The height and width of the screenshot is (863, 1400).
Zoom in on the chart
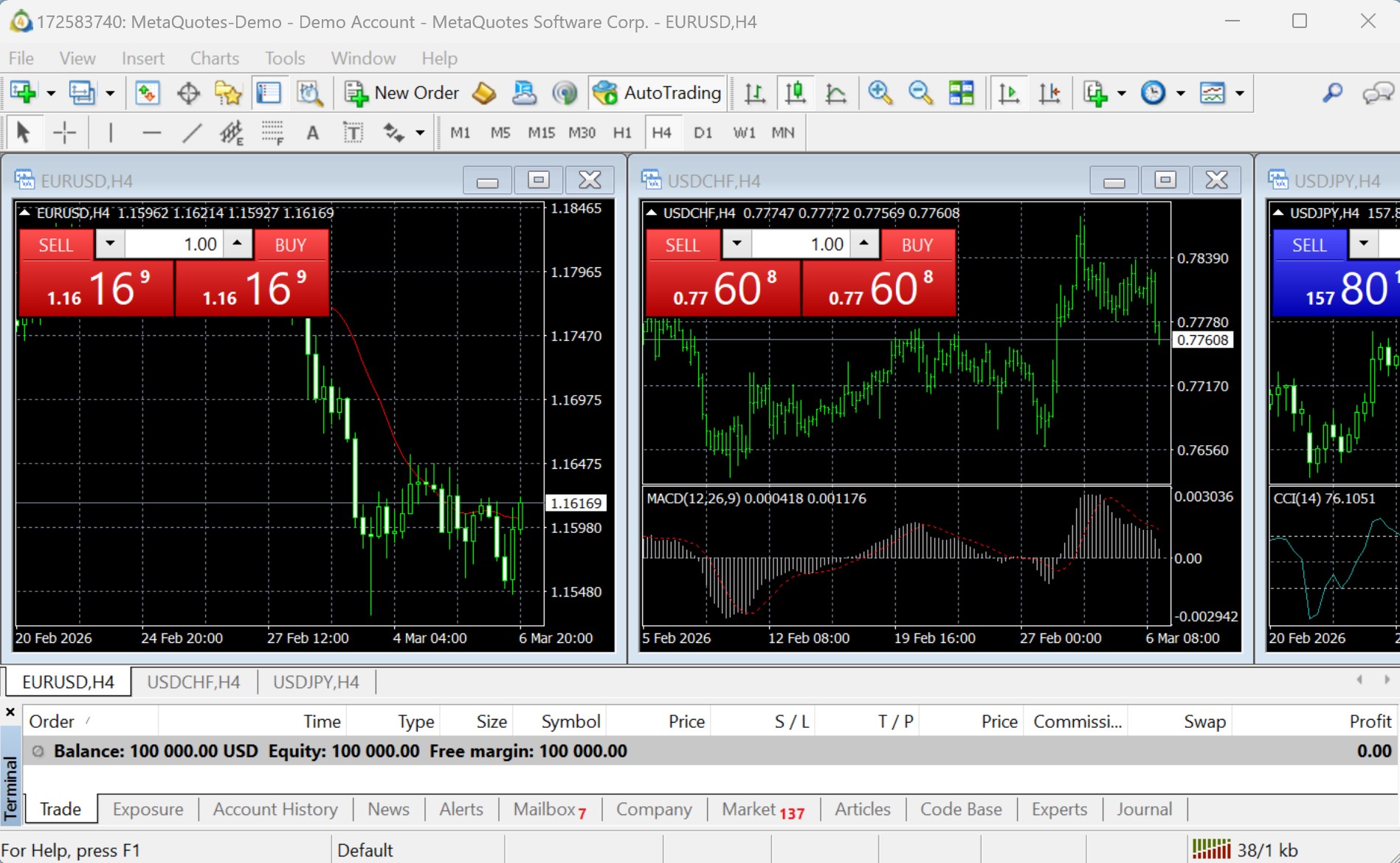tap(880, 93)
